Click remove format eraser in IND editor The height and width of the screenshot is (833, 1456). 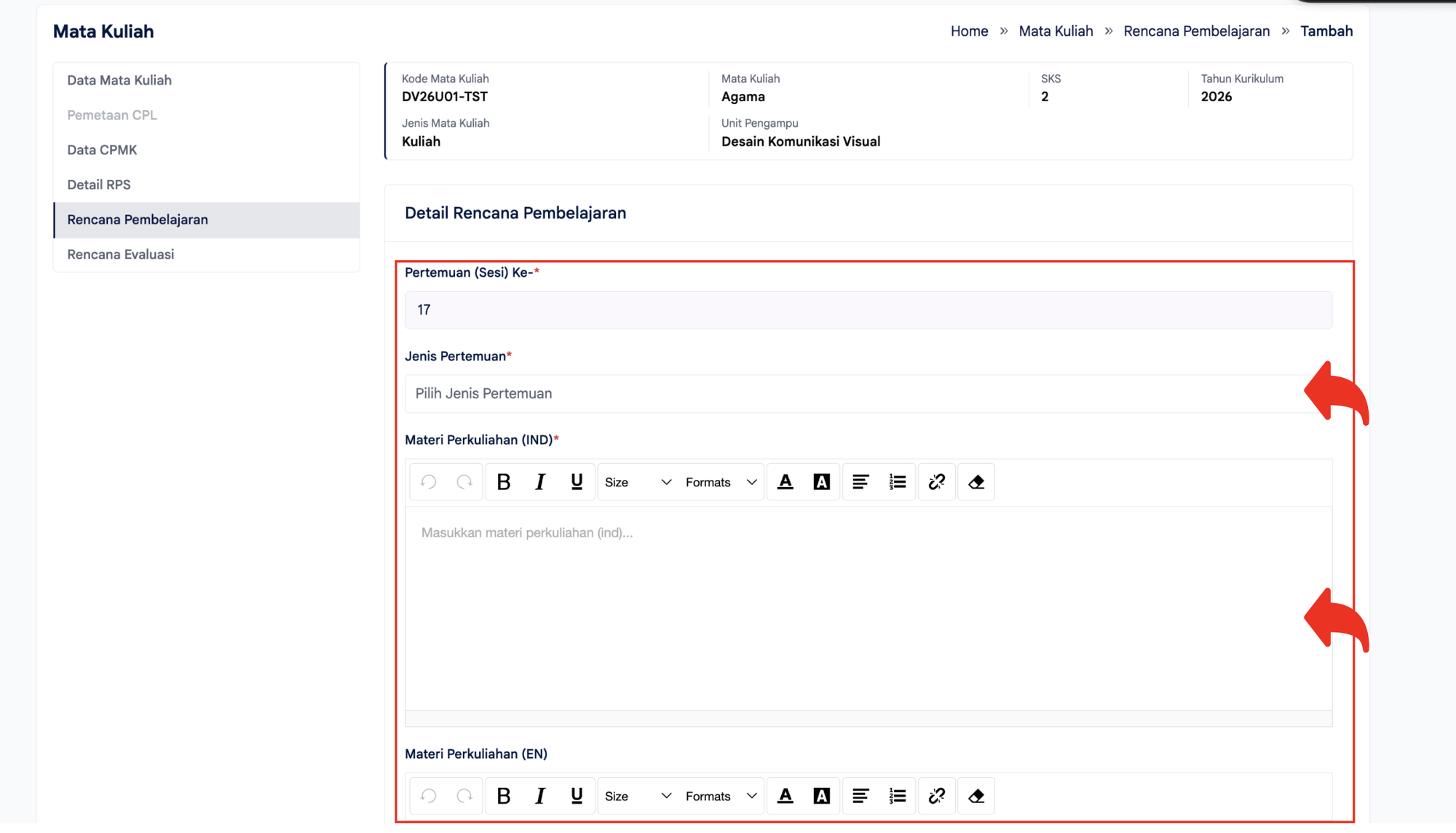click(x=976, y=482)
